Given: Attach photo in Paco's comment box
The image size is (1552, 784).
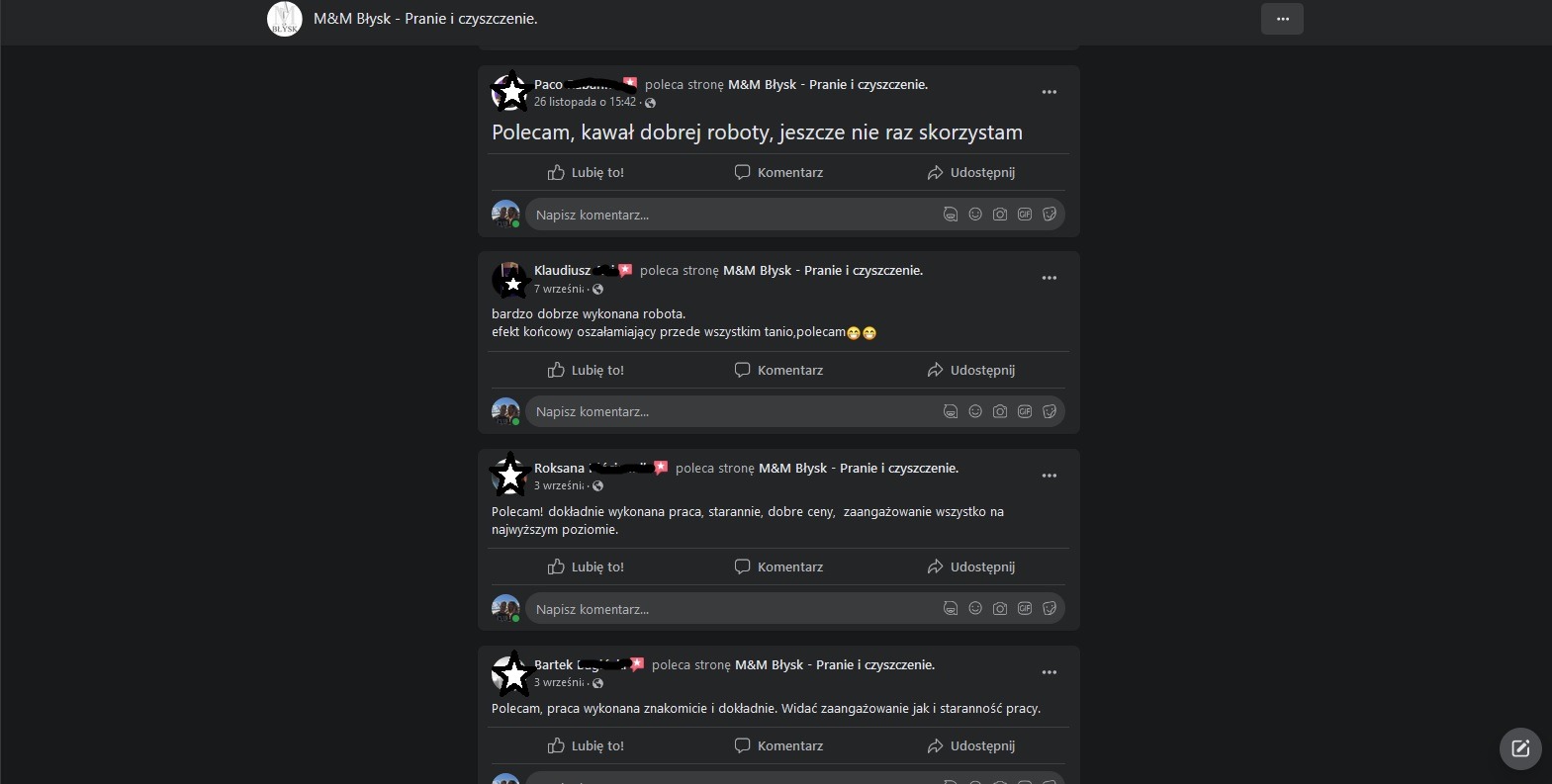Looking at the screenshot, I should click(1000, 215).
